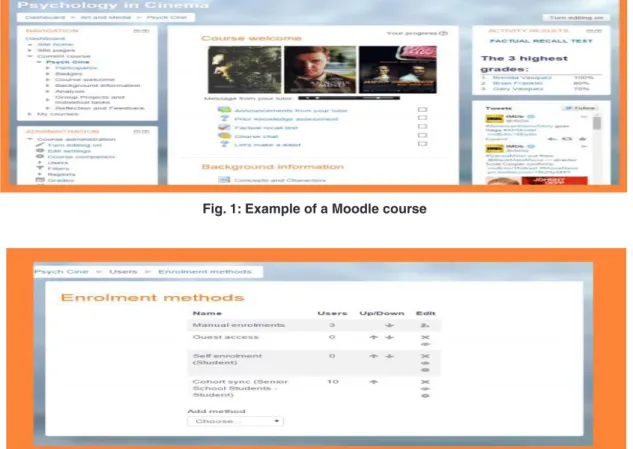Tick the completion box for Let's make a date
Screen dimensions: 633x449
pyautogui.click(x=422, y=144)
